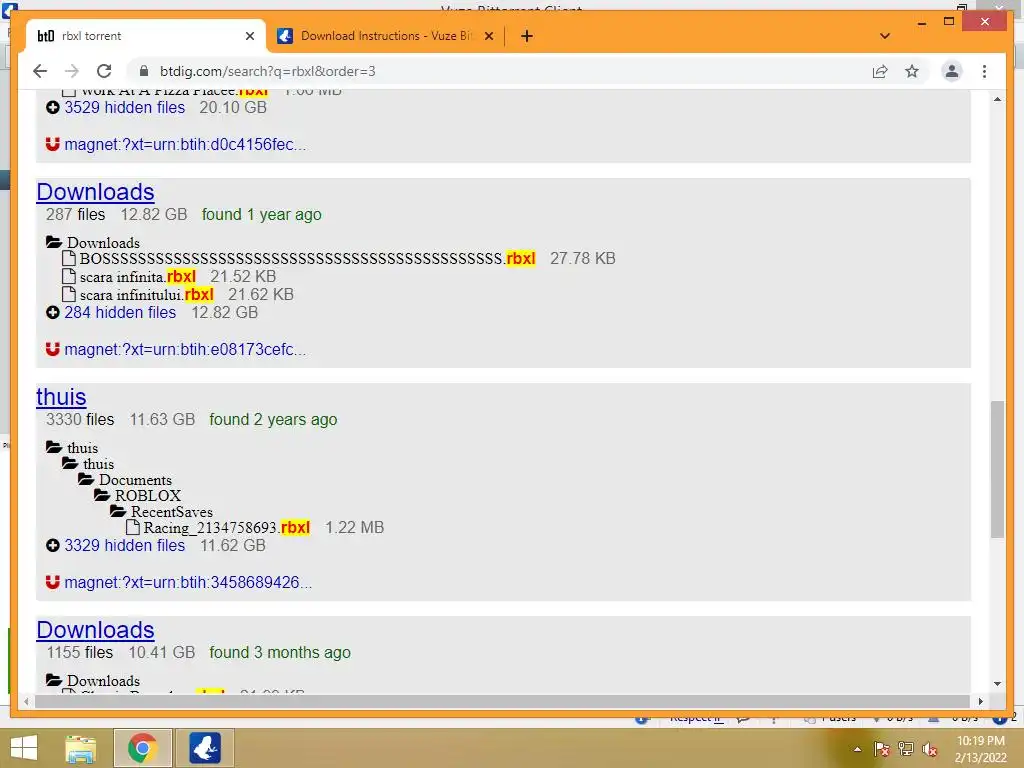
Task: Close the Download Instructions Vuze tab
Action: click(x=488, y=36)
